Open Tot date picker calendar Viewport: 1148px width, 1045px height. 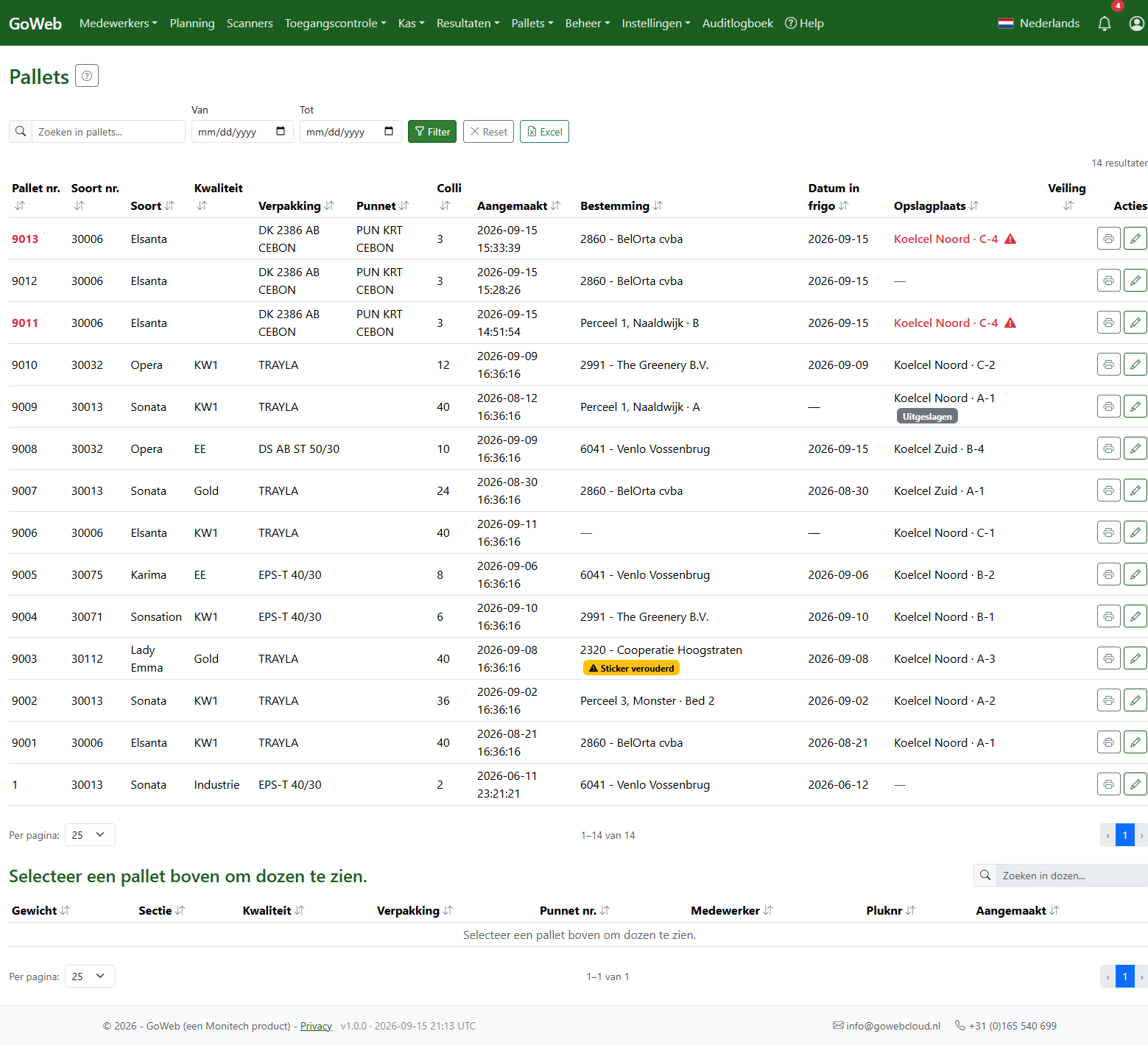click(x=389, y=131)
